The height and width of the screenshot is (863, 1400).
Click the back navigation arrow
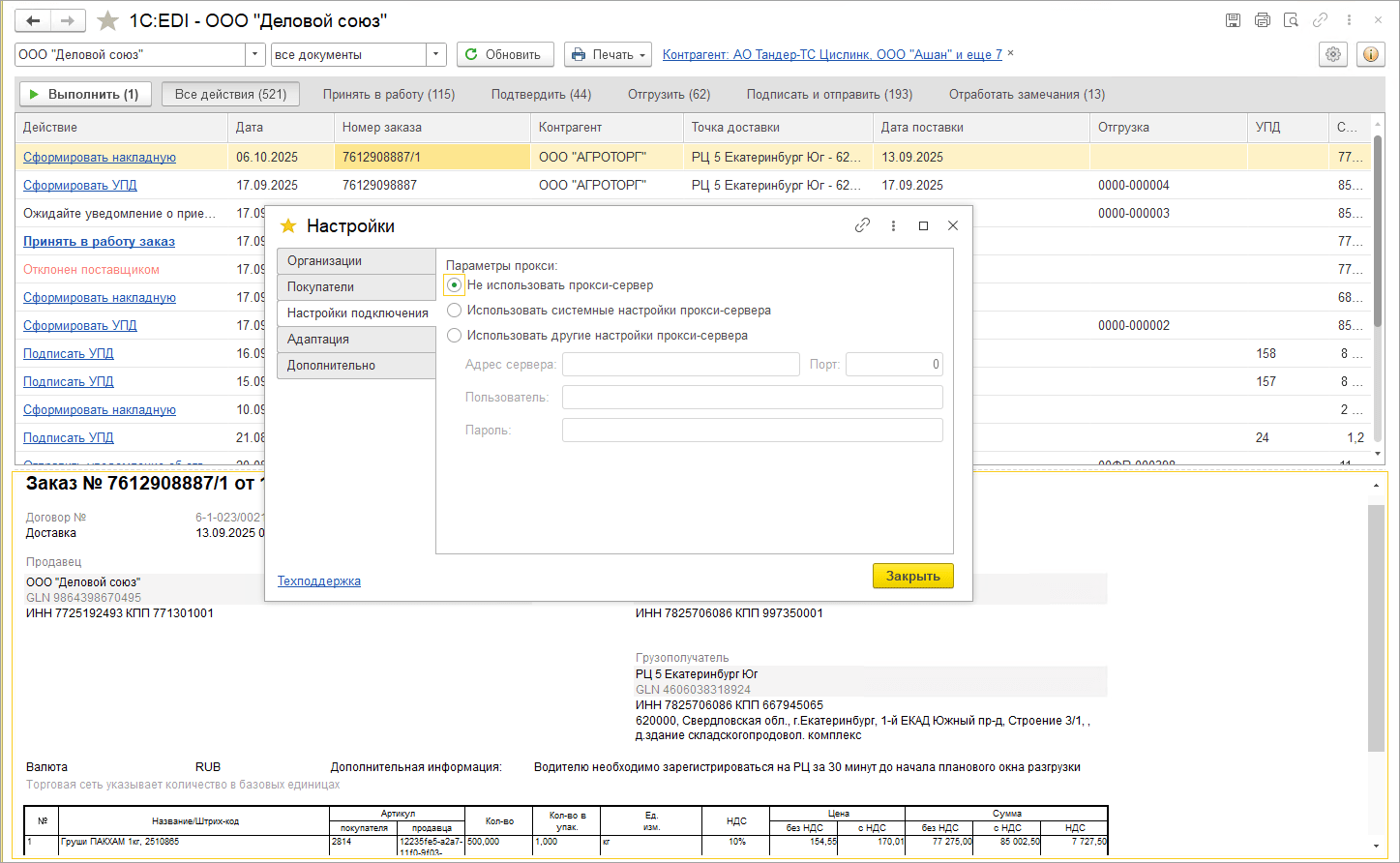[33, 20]
